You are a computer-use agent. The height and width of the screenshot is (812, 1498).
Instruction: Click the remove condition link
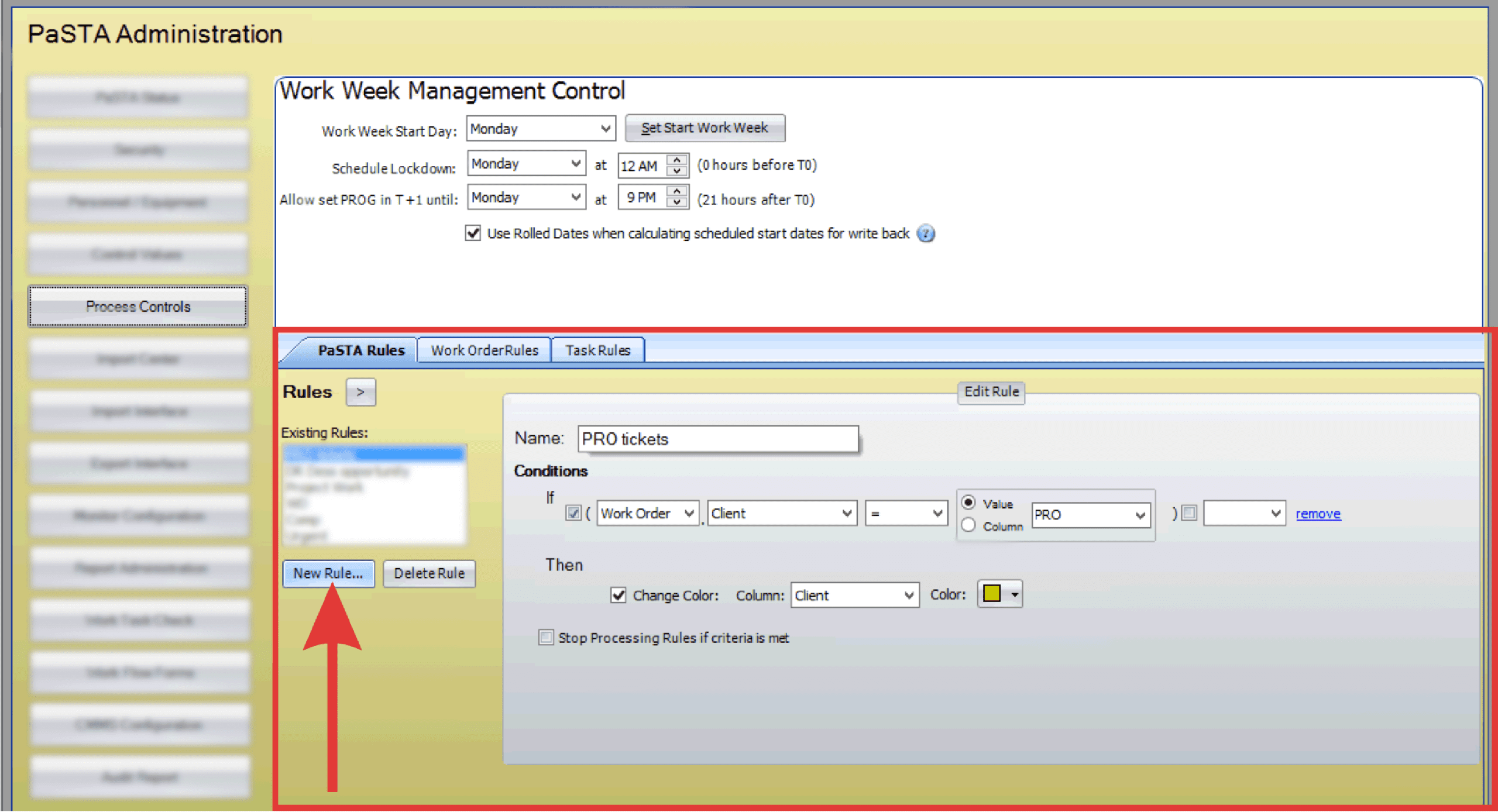click(1317, 514)
